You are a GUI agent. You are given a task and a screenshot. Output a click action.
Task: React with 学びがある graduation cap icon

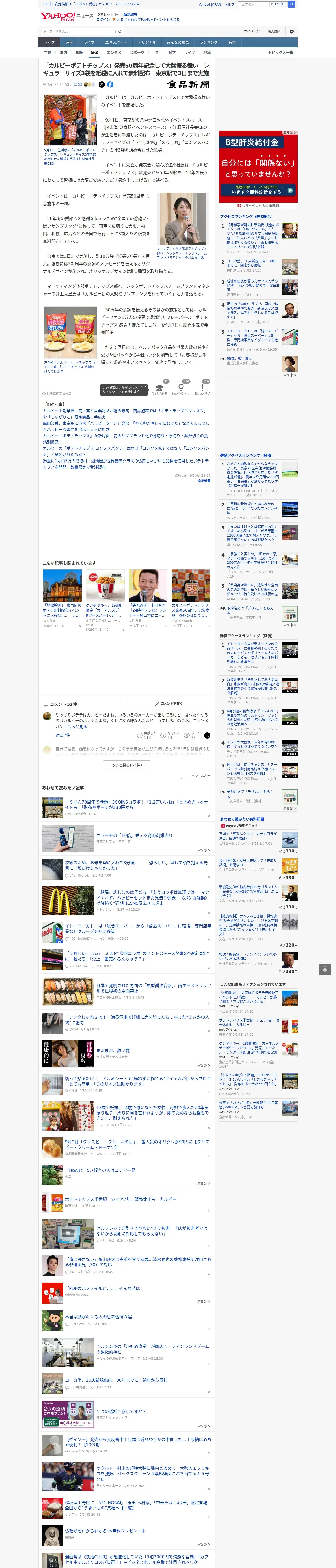[x=160, y=388]
